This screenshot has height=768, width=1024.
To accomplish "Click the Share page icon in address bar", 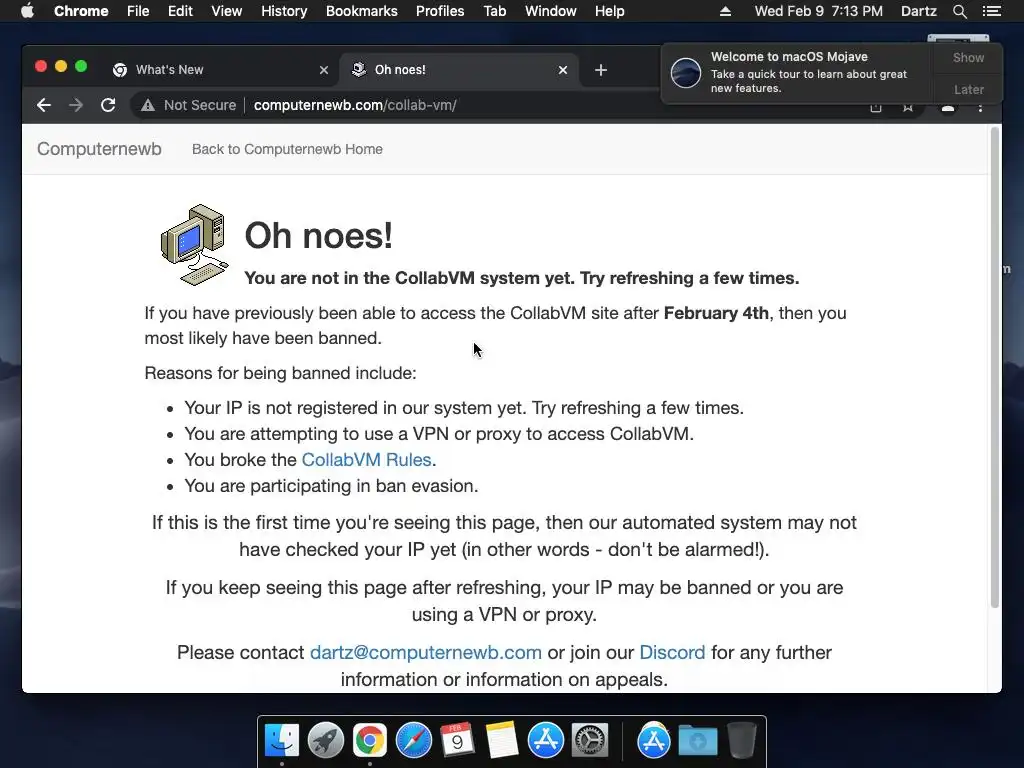I will pyautogui.click(x=876, y=107).
